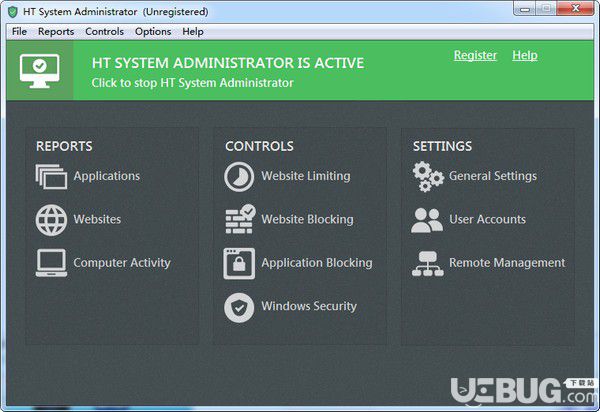The height and width of the screenshot is (412, 600).
Task: Open the Website Blocking label
Action: tap(307, 219)
